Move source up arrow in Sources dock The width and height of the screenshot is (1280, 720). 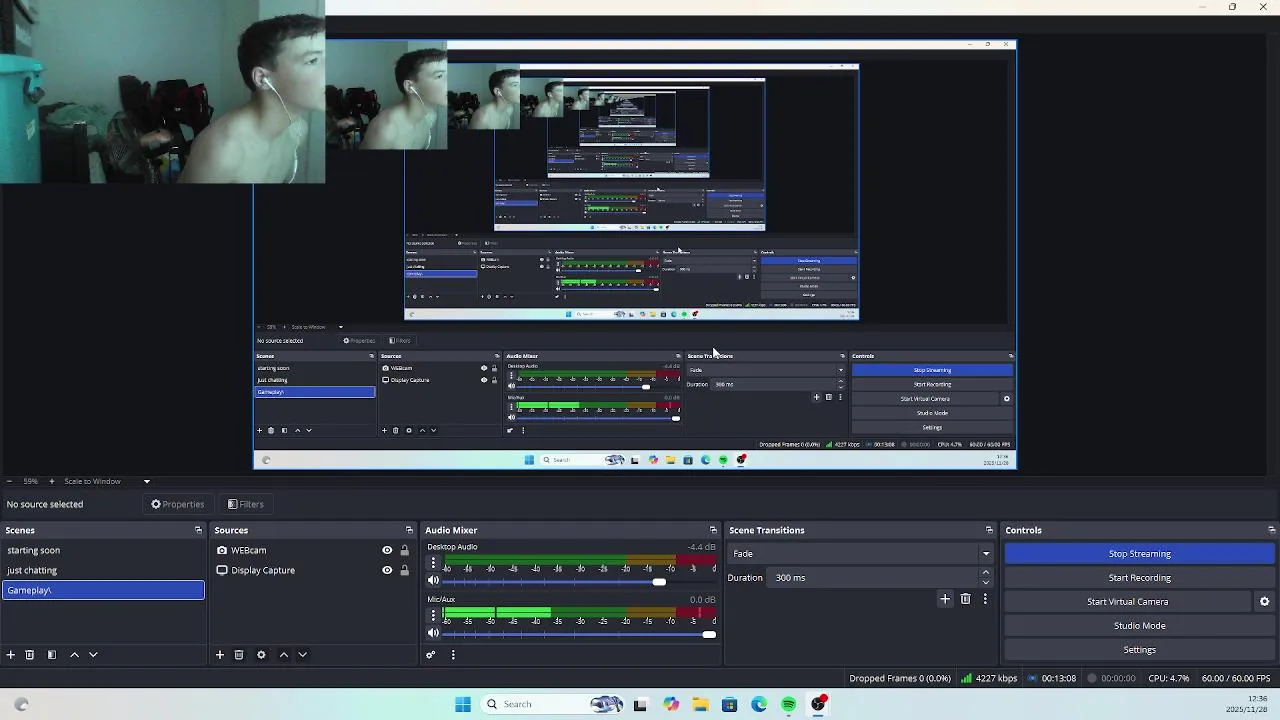pyautogui.click(x=284, y=655)
